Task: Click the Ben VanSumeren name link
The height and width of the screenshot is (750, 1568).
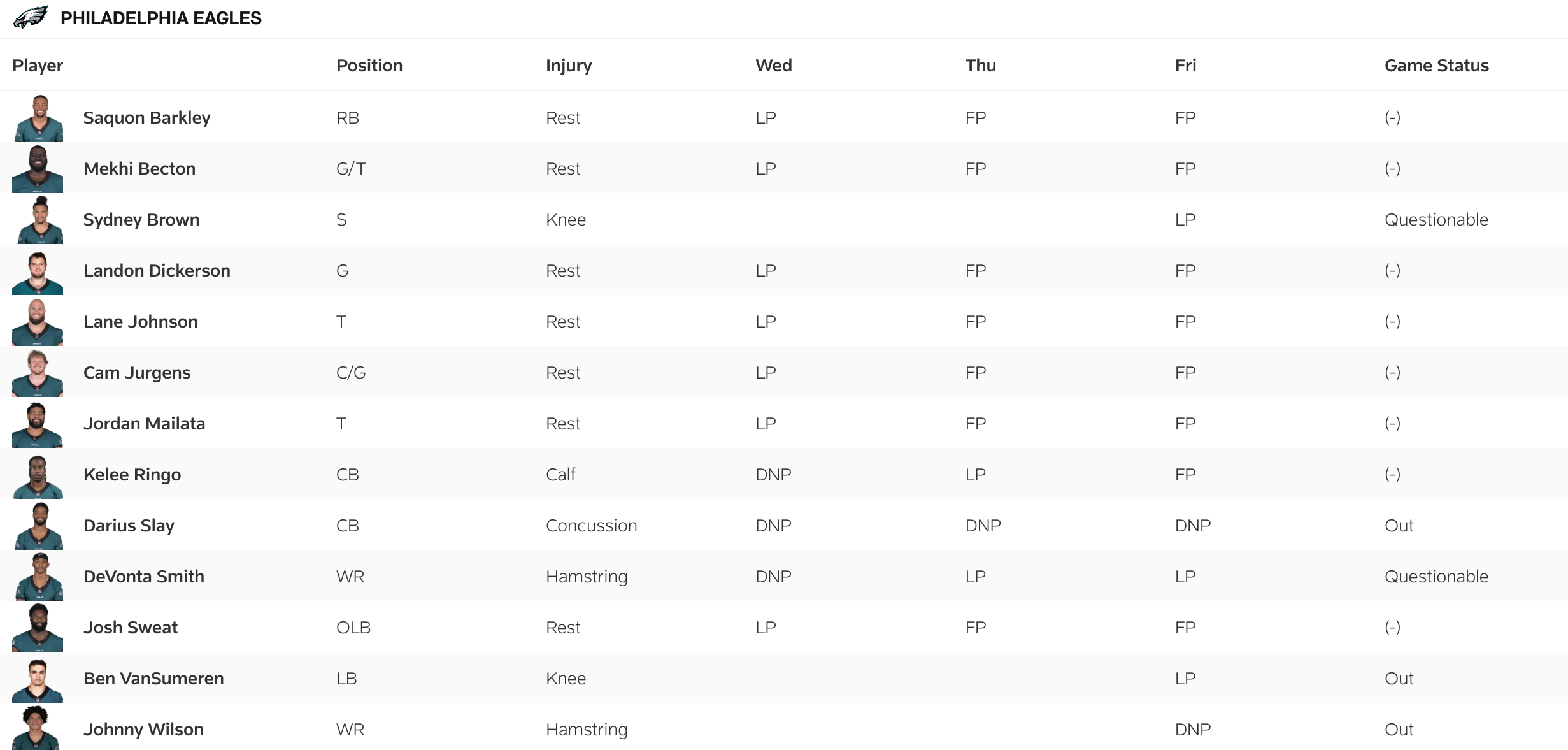Action: click(x=153, y=679)
